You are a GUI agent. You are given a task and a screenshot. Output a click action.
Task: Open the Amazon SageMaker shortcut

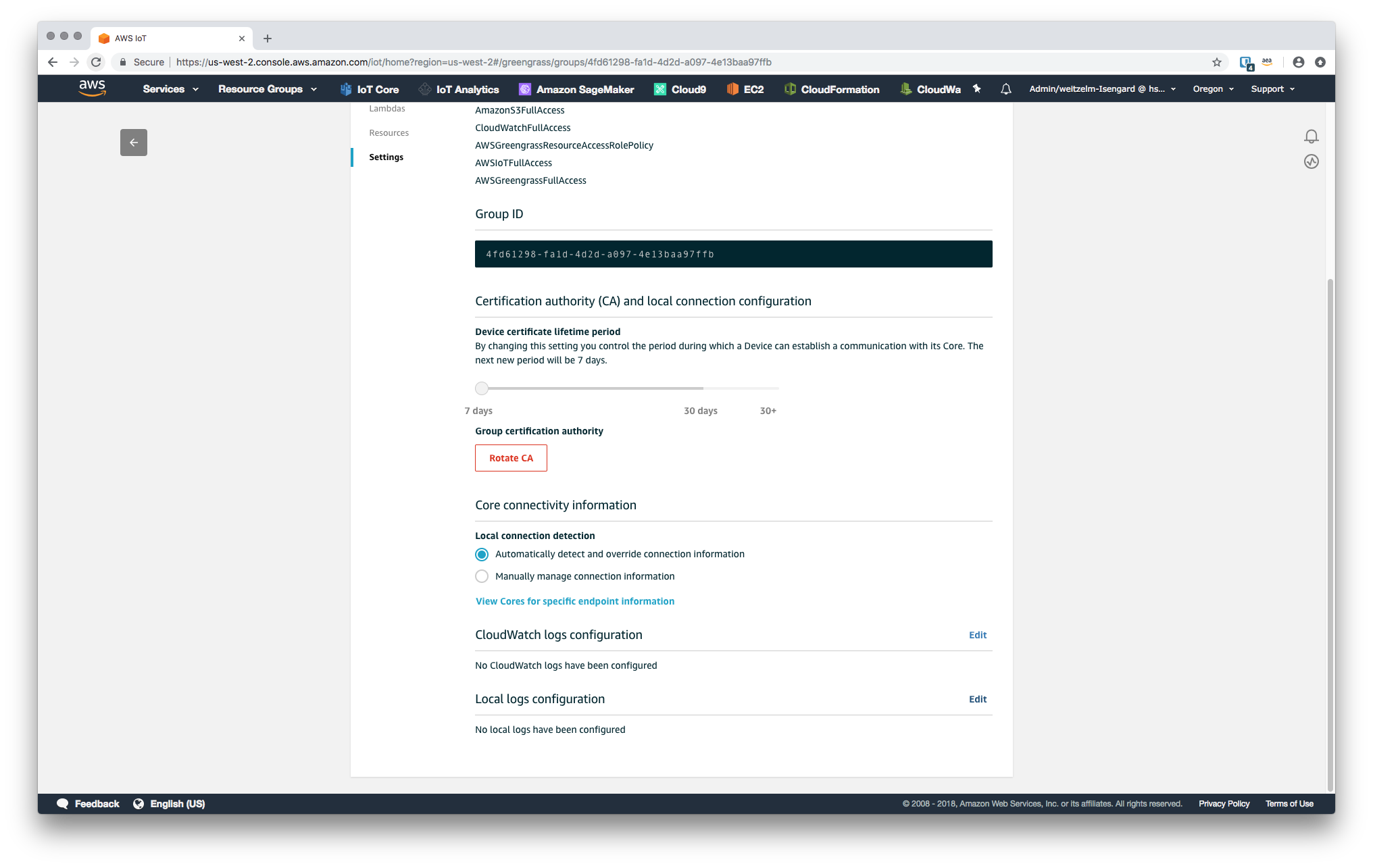(x=576, y=89)
